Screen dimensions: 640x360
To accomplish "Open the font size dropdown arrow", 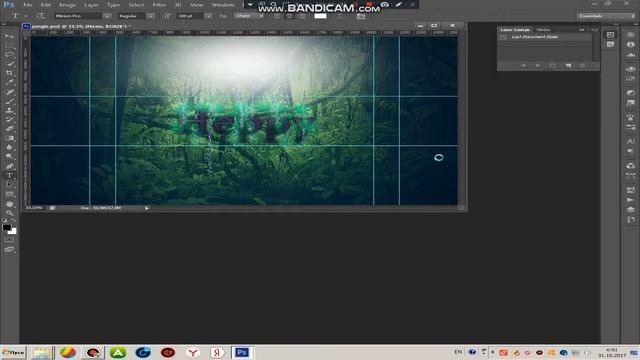I will point(208,16).
